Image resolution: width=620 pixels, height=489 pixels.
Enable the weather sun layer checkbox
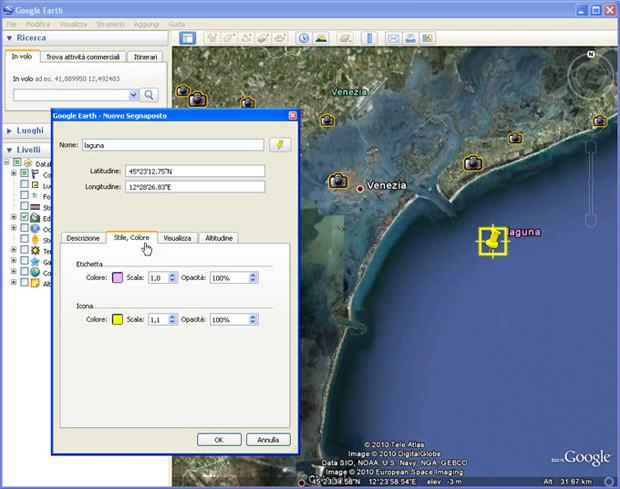point(24,249)
